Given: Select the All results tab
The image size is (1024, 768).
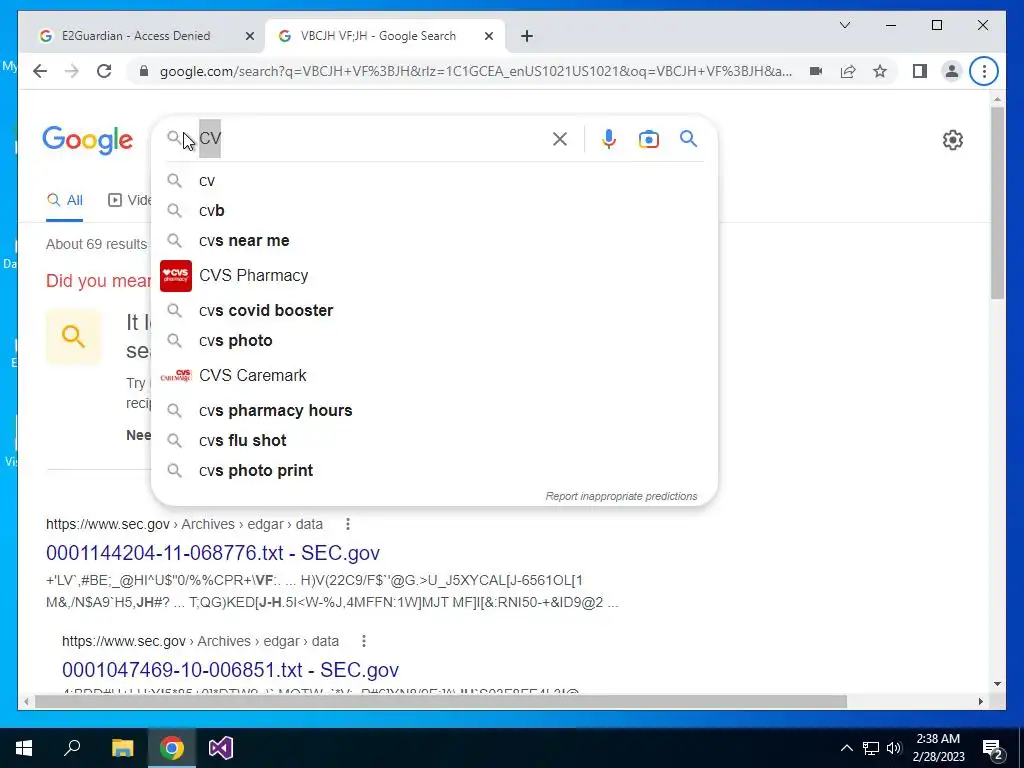Looking at the screenshot, I should 65,200.
